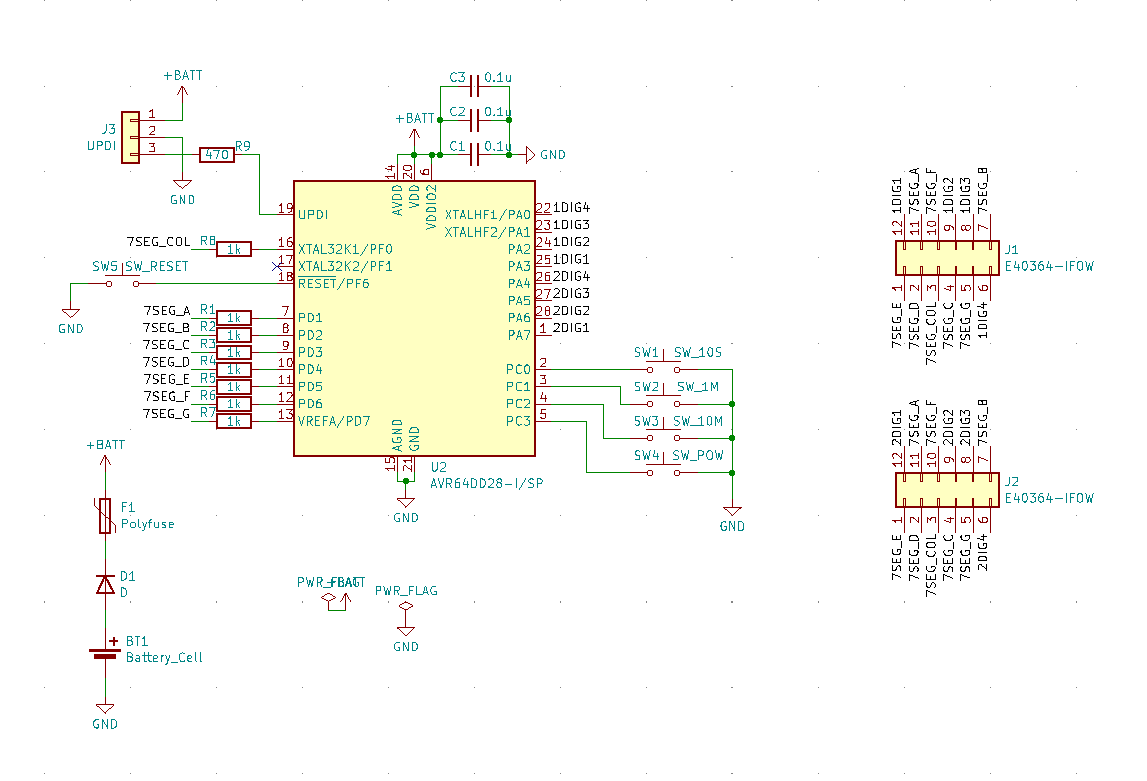Screen dimensions: 1147x781
Task: Select the R8 1k resistor
Action: (x=234, y=249)
